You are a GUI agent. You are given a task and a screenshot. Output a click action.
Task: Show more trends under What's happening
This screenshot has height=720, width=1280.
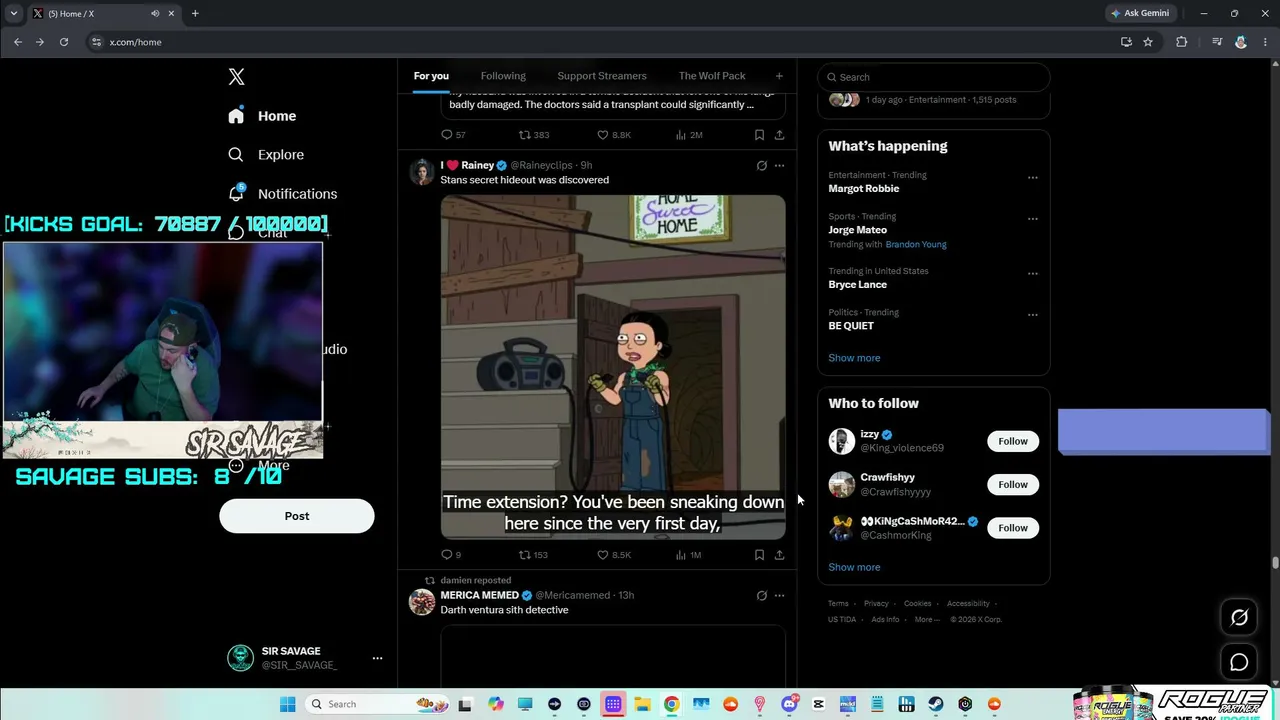(x=854, y=358)
